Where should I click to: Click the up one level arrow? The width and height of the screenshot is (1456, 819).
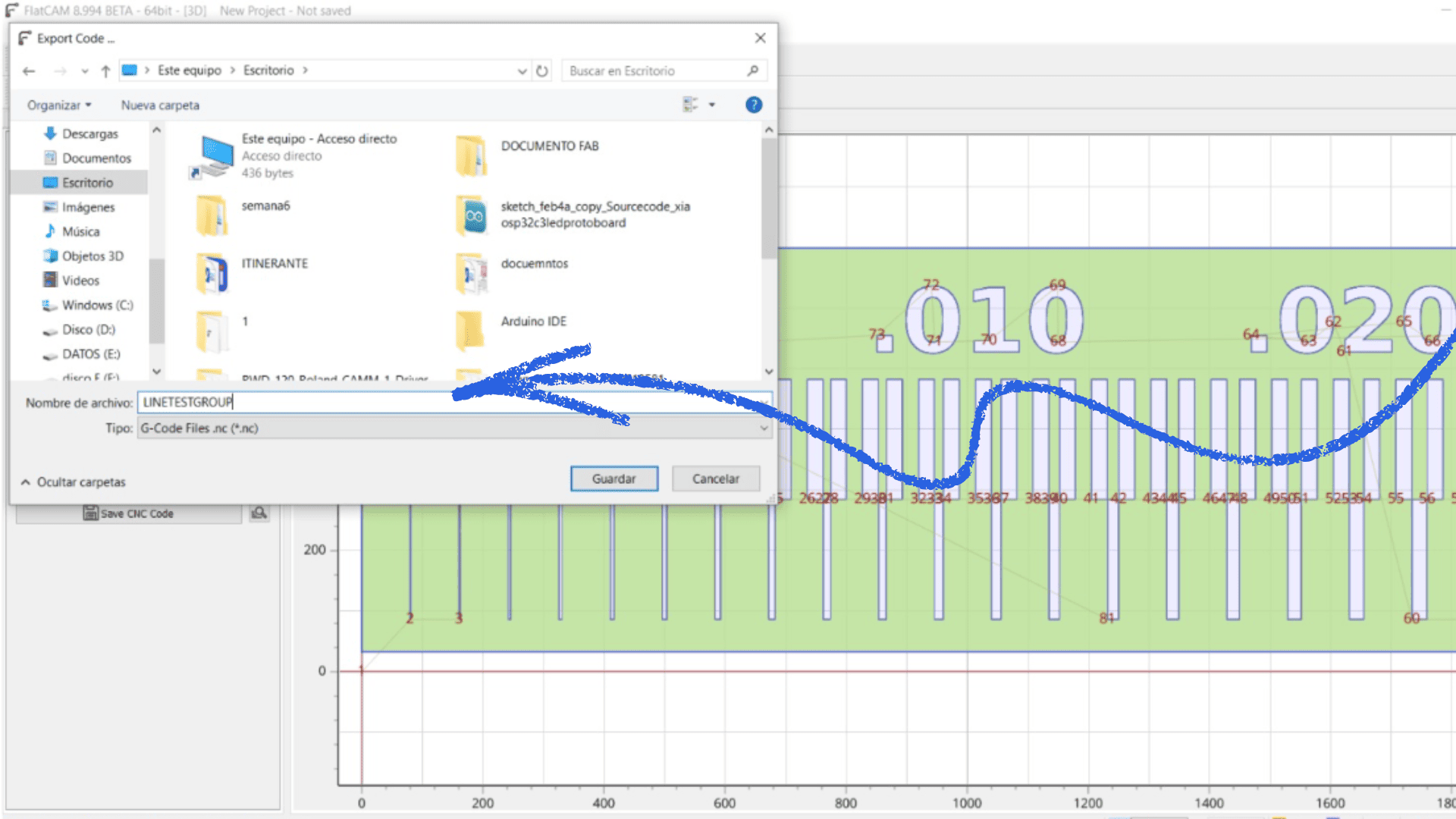(x=105, y=71)
